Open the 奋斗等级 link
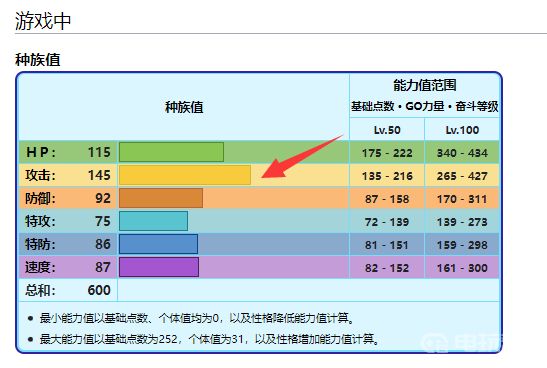 click(x=477, y=106)
